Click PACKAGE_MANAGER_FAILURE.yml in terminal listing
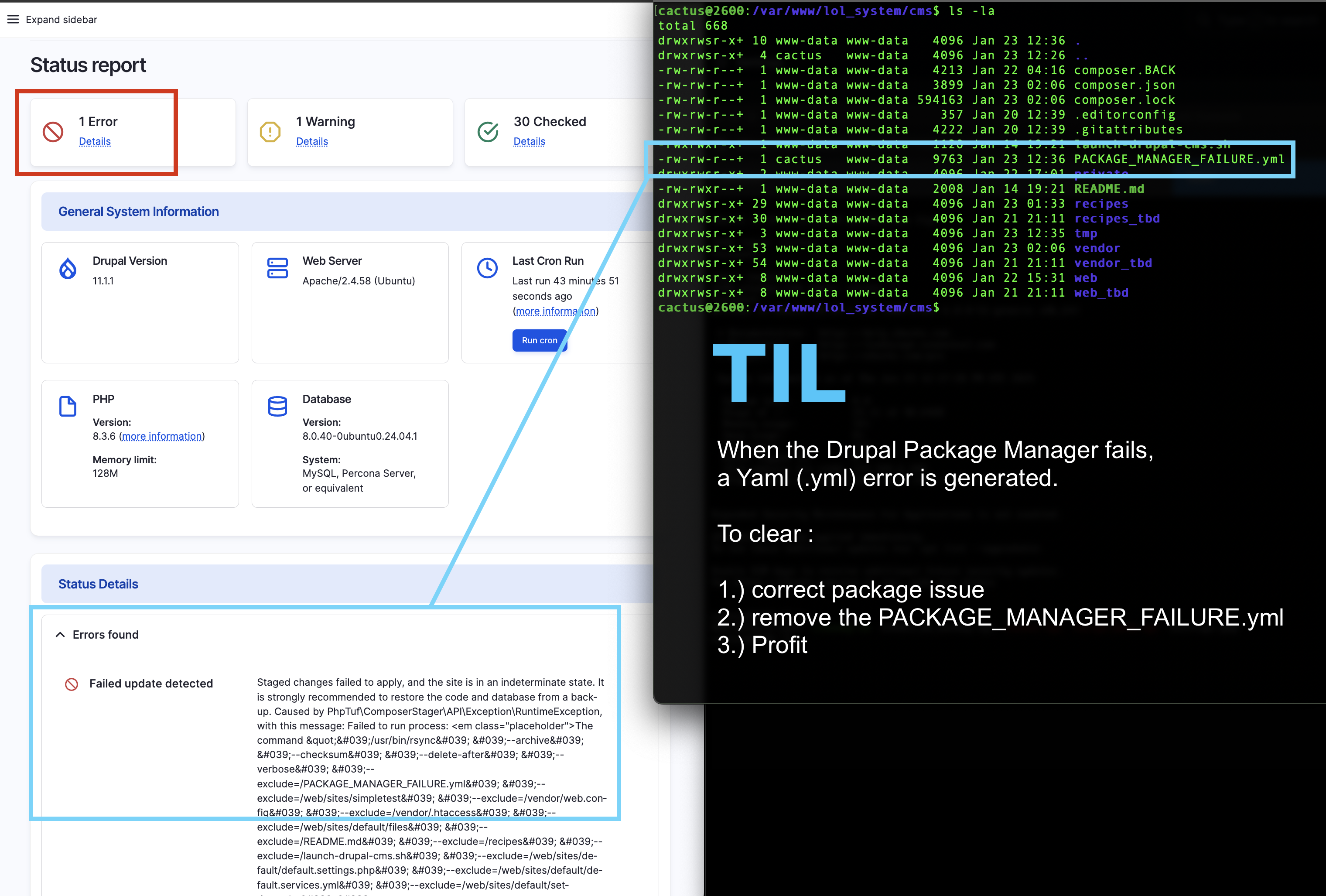 click(1179, 159)
